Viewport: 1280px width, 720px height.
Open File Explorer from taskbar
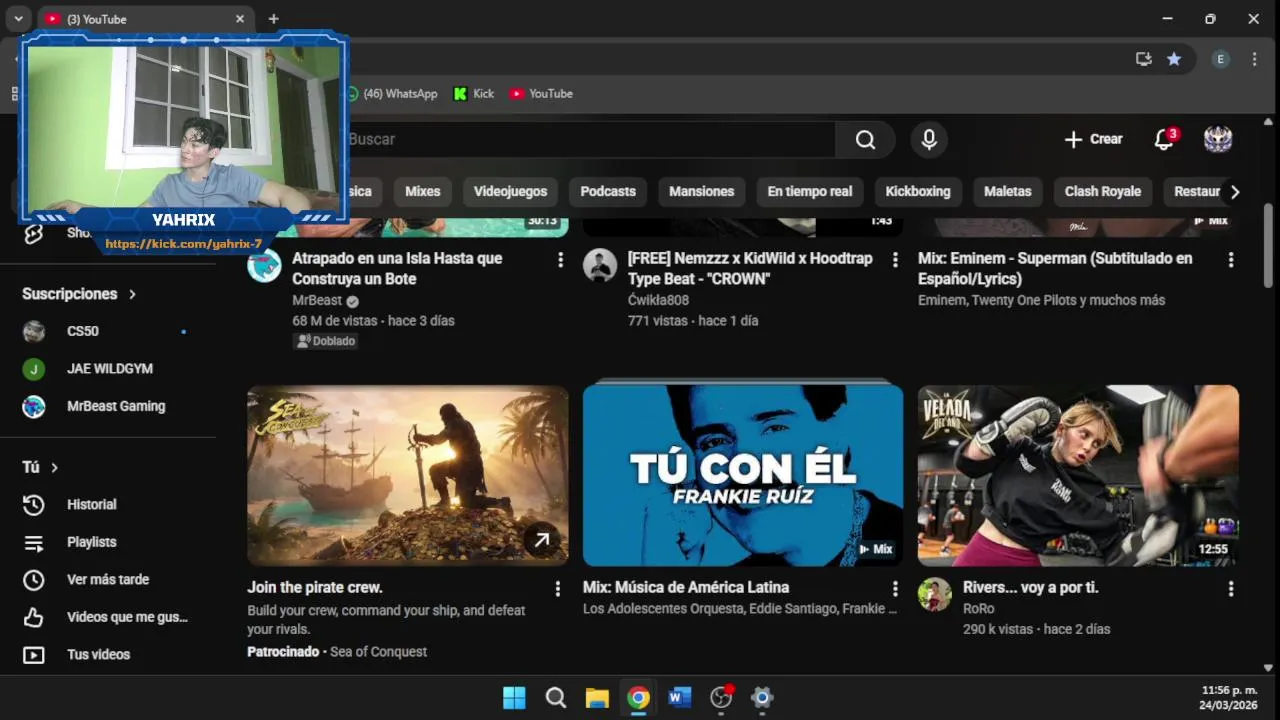[597, 698]
